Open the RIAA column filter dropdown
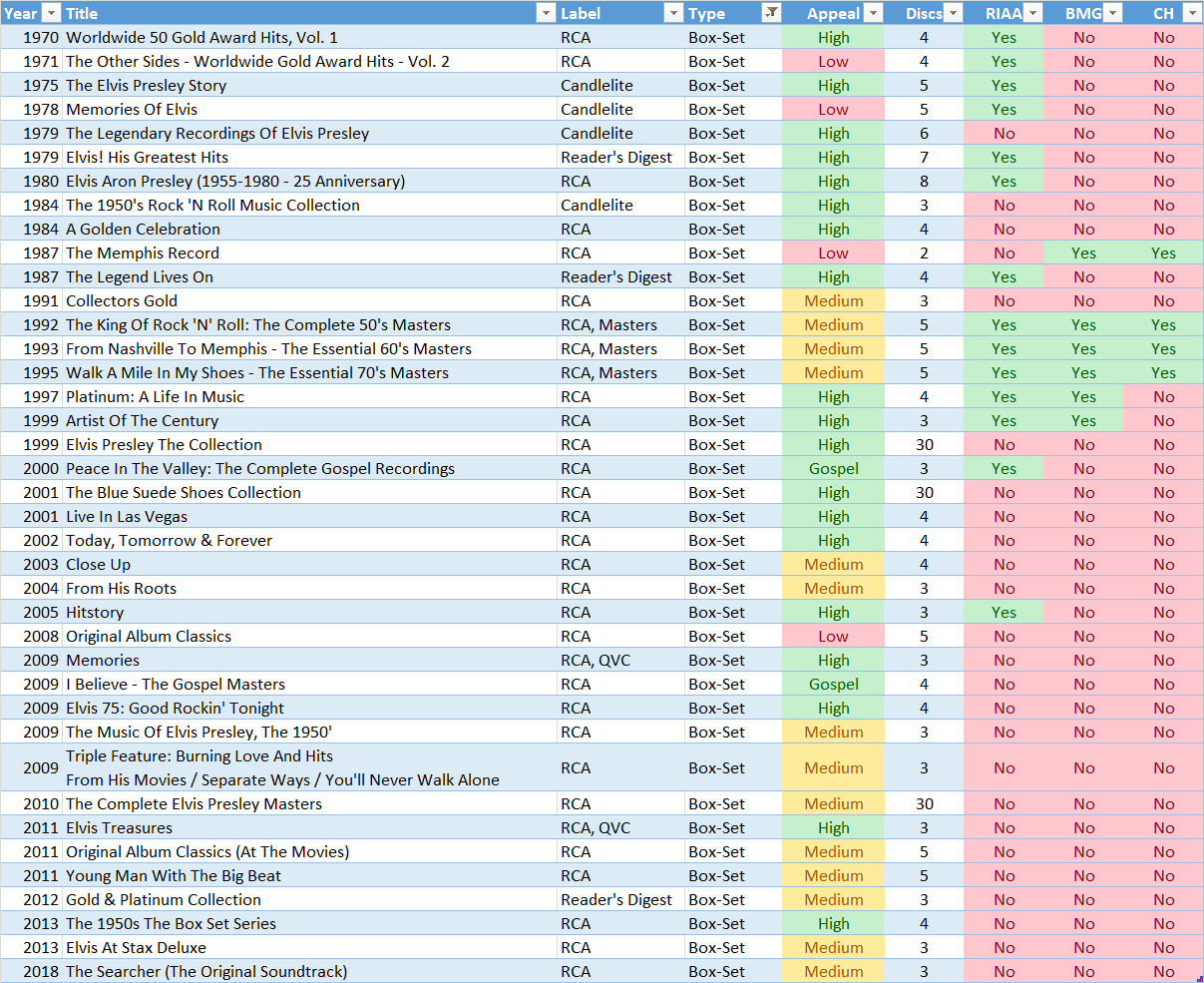The width and height of the screenshot is (1204, 983). pyautogui.click(x=1032, y=13)
